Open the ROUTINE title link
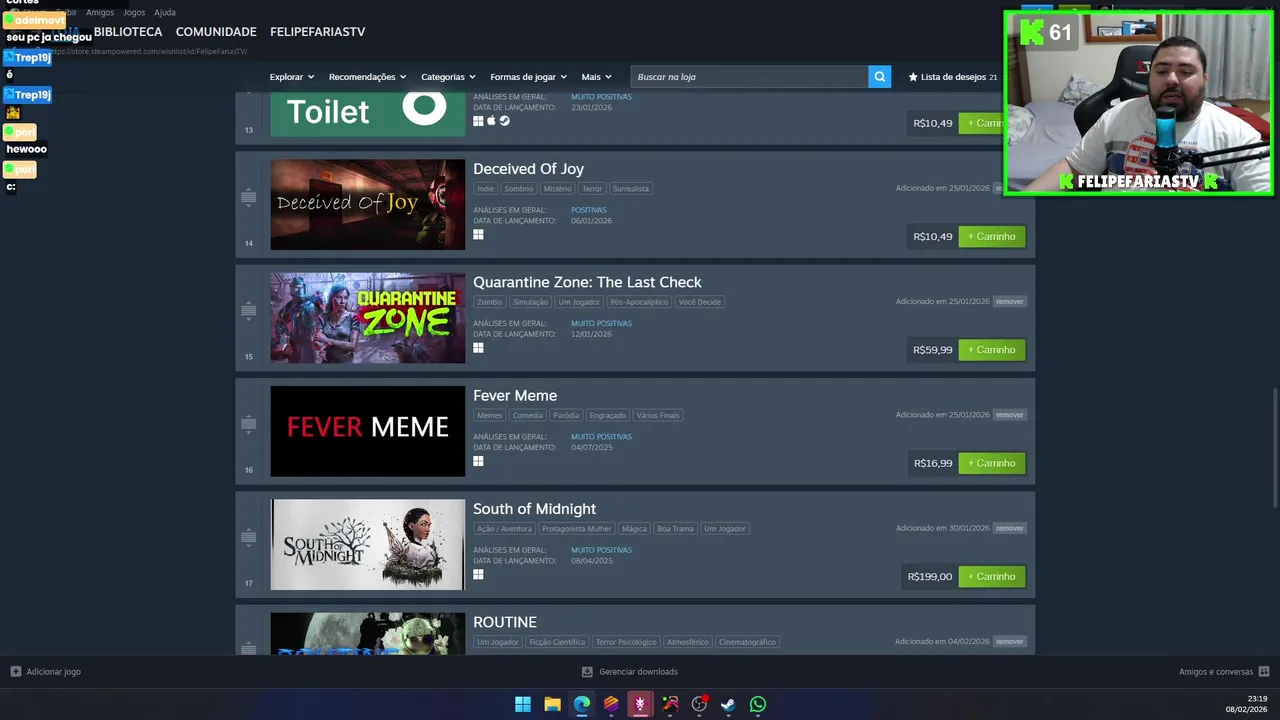 click(505, 622)
